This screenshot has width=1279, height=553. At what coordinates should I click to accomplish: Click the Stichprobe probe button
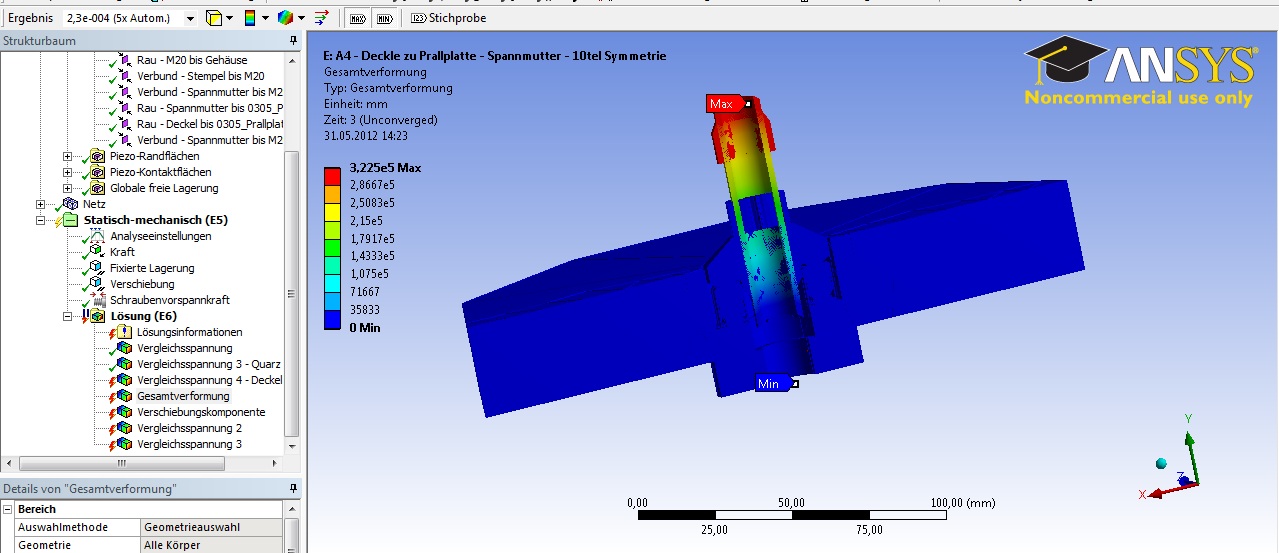pos(447,18)
